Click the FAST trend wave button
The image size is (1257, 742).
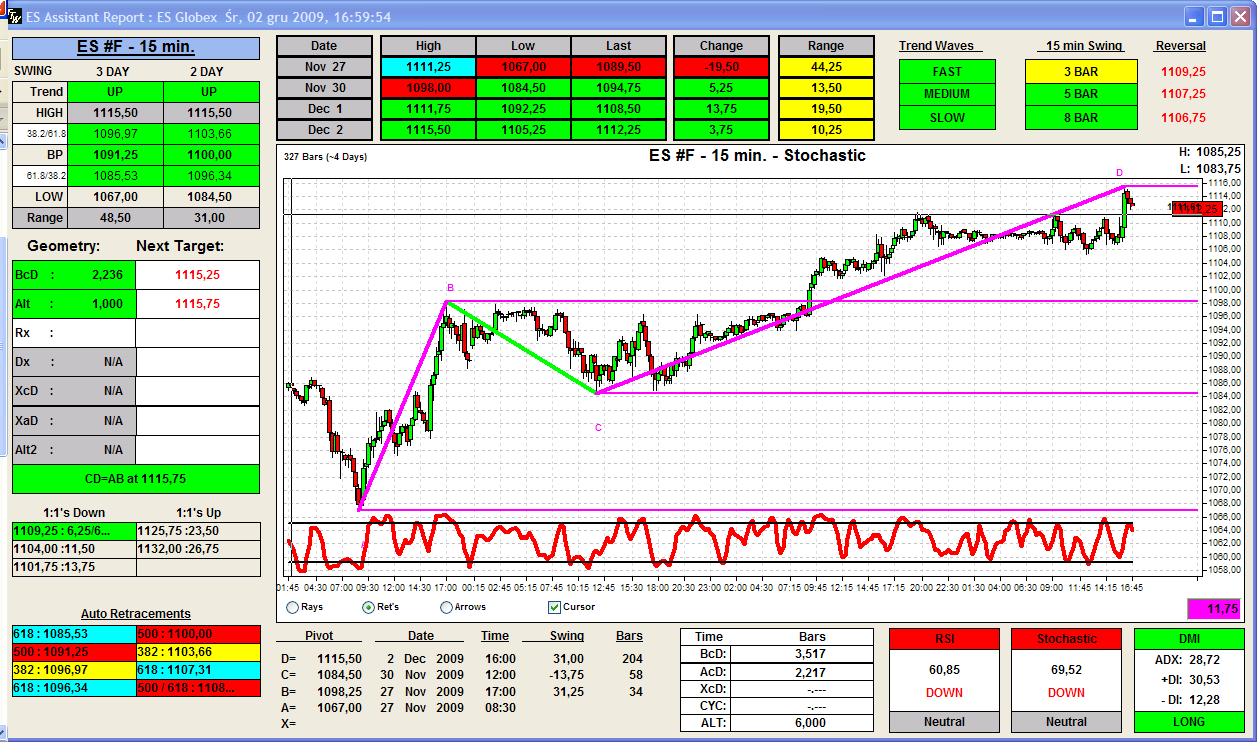click(x=947, y=72)
